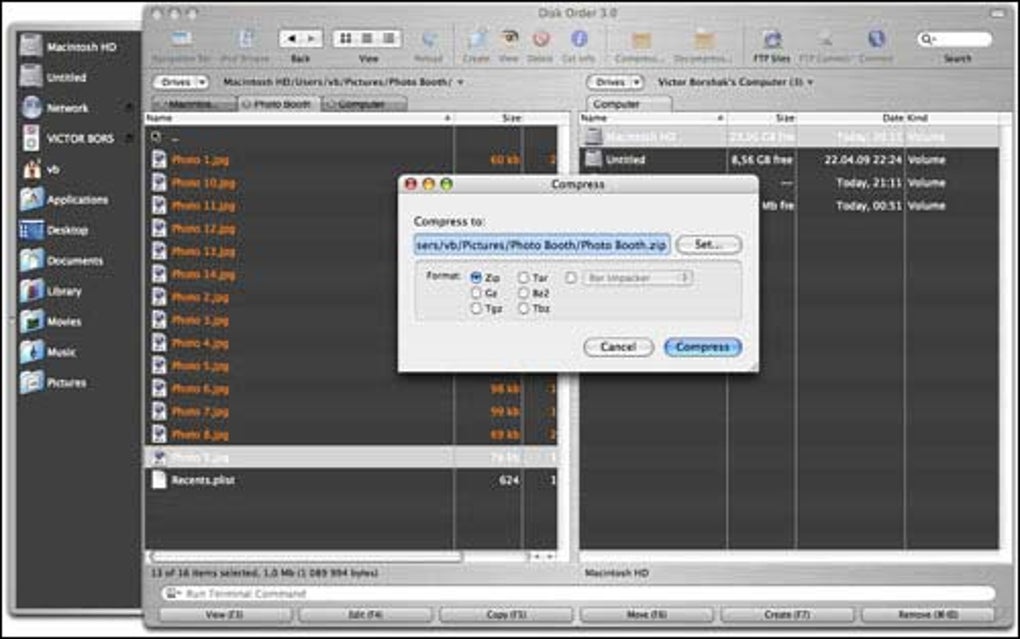
Task: Click the blue Compress button in the dialog
Action: [x=702, y=347]
